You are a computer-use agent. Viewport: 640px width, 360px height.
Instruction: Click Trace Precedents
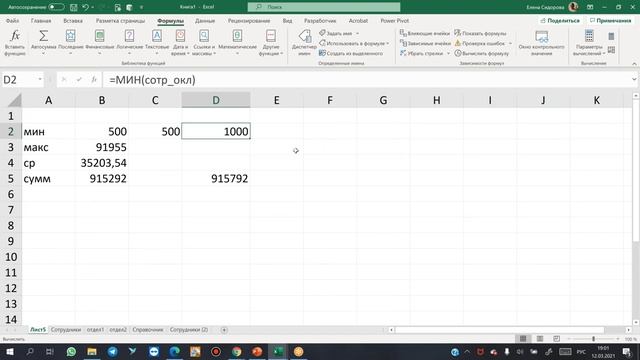[425, 33]
